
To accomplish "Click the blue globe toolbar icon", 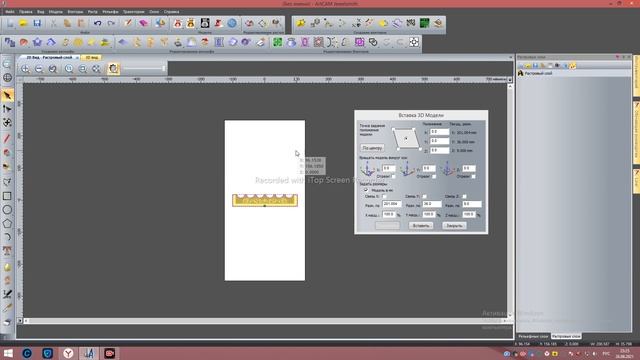I will click(232, 23).
